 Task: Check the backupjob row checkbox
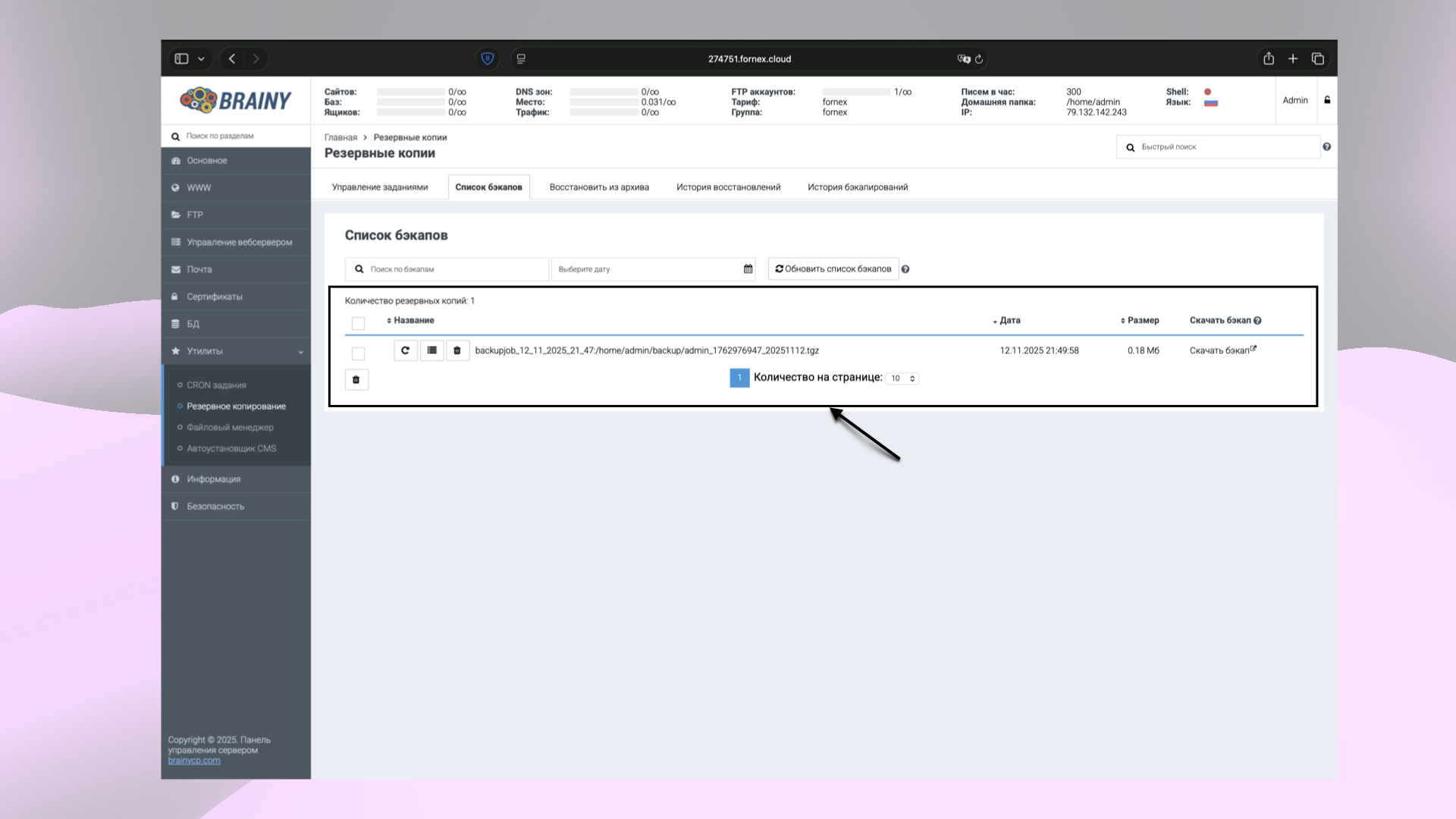coord(358,353)
